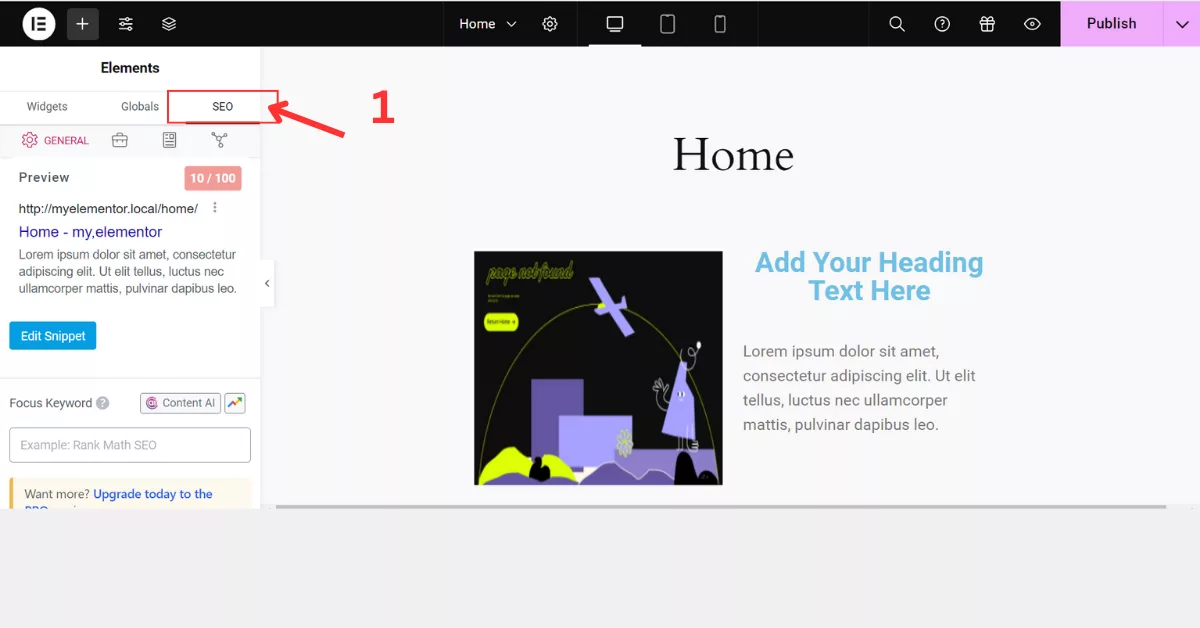Click the canvas horizontal scrollbar
Viewport: 1200px width, 628px height.
pos(720,507)
